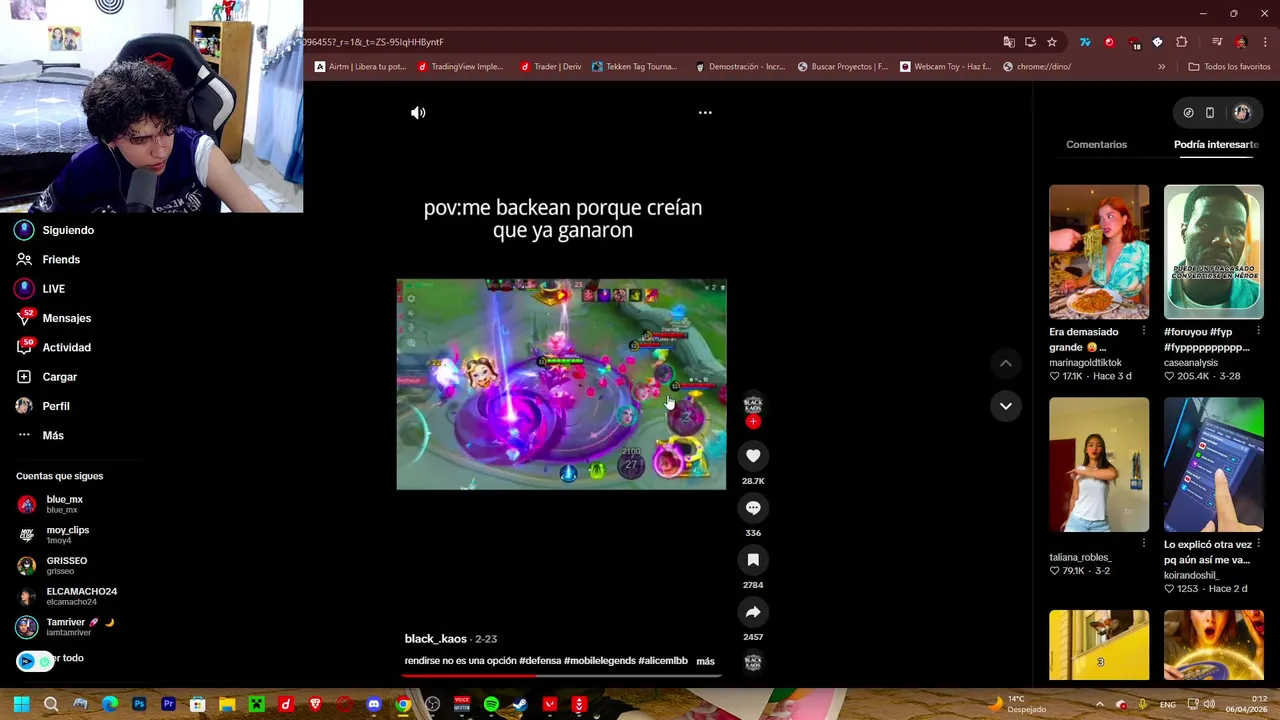Open the TikTok coins icon in top pill
The width and height of the screenshot is (1280, 720).
coord(1188,113)
